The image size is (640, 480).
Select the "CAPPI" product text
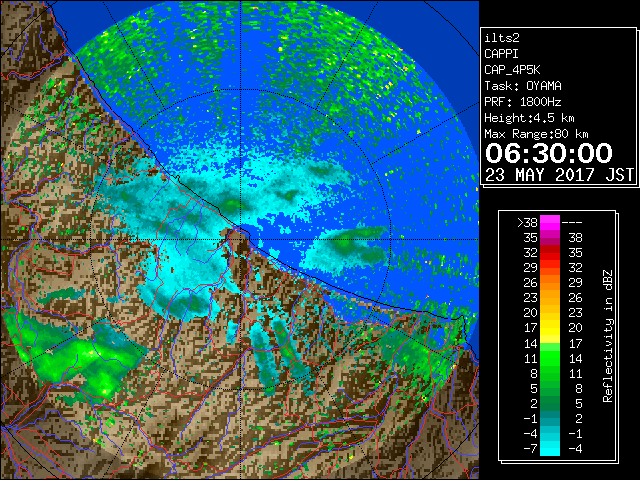click(501, 54)
